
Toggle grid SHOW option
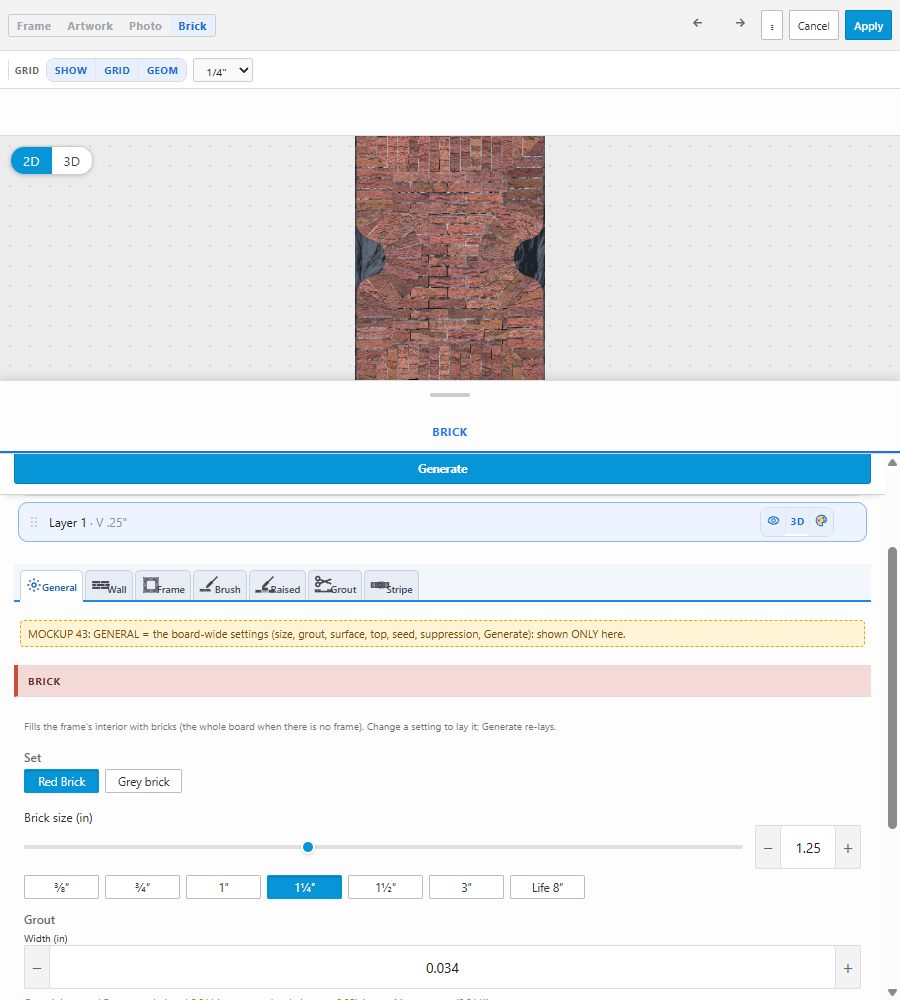point(71,70)
